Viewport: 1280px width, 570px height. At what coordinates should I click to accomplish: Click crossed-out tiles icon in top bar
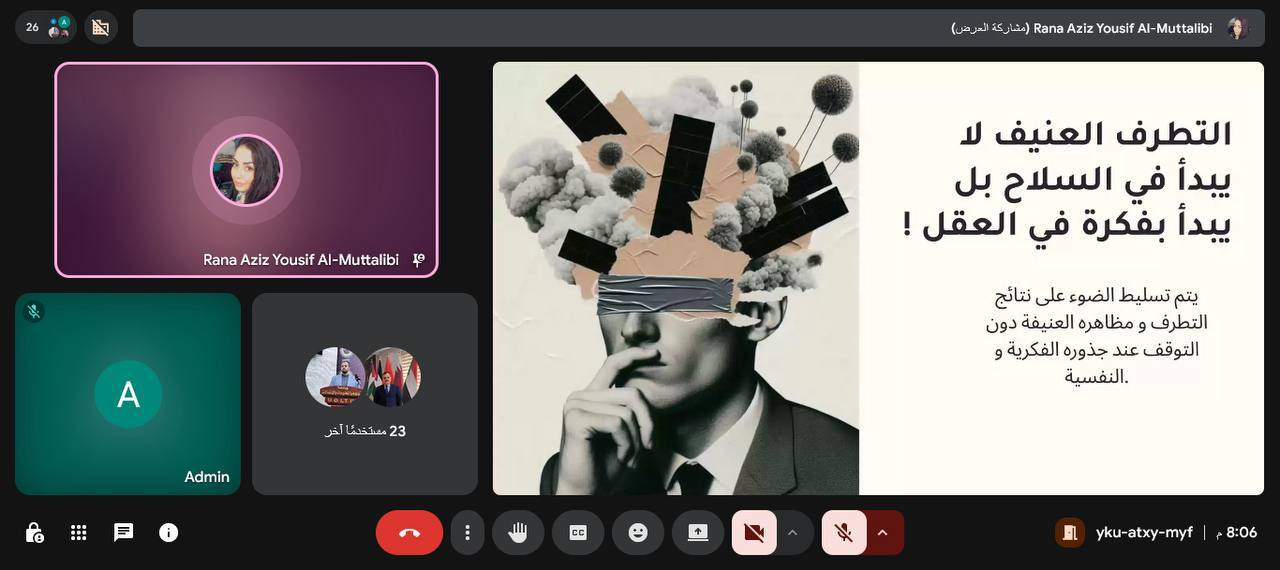point(101,27)
